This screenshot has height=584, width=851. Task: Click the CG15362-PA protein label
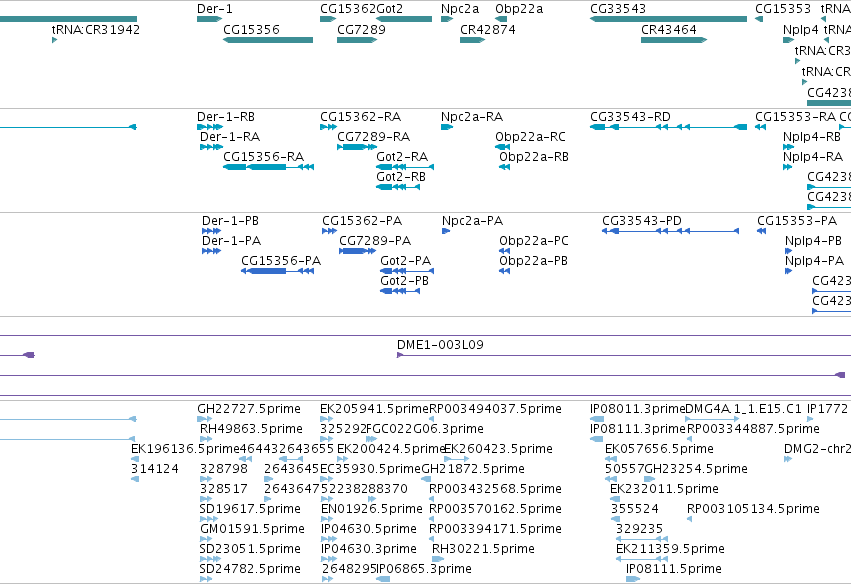[x=362, y=221]
